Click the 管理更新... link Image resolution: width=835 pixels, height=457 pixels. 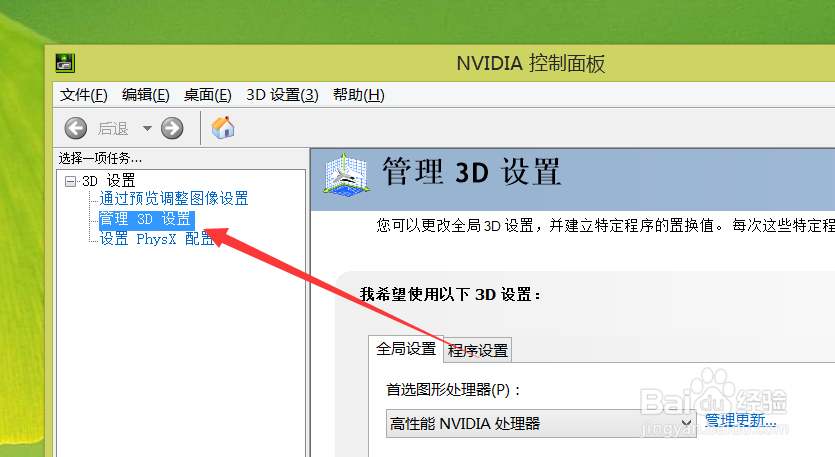[x=740, y=420]
